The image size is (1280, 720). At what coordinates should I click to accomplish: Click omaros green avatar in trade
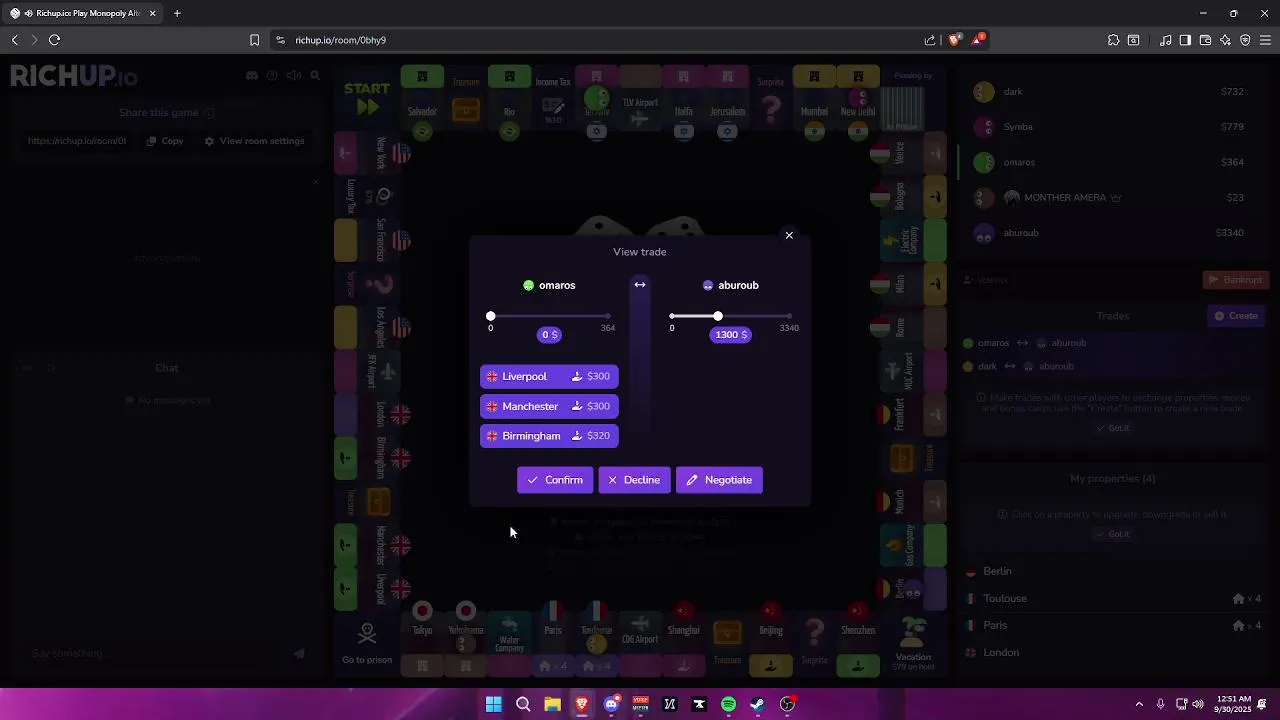(529, 285)
